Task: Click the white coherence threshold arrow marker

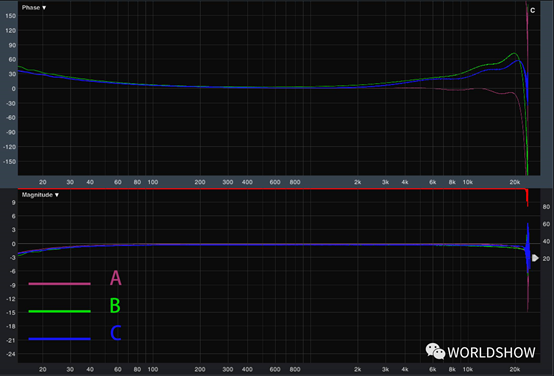Action: 535,258
